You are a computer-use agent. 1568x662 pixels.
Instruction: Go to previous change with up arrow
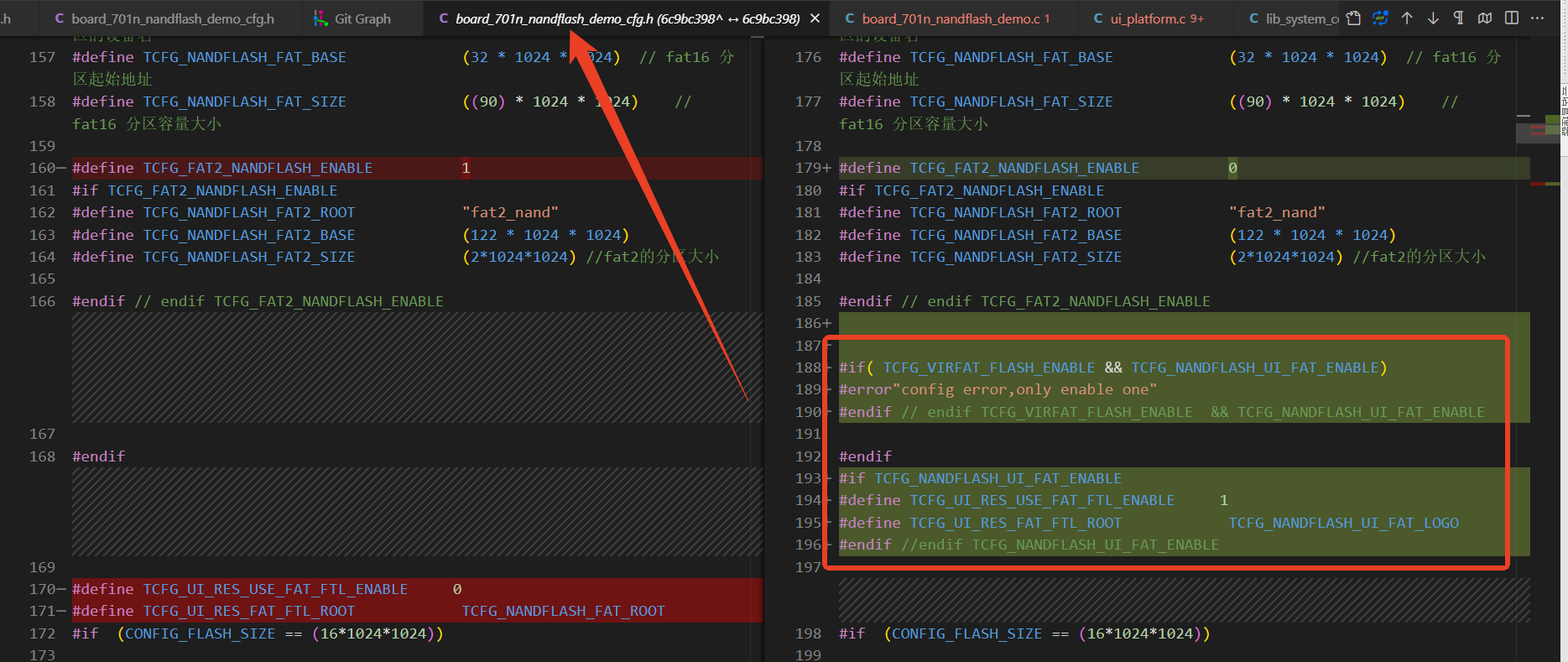coord(1407,18)
